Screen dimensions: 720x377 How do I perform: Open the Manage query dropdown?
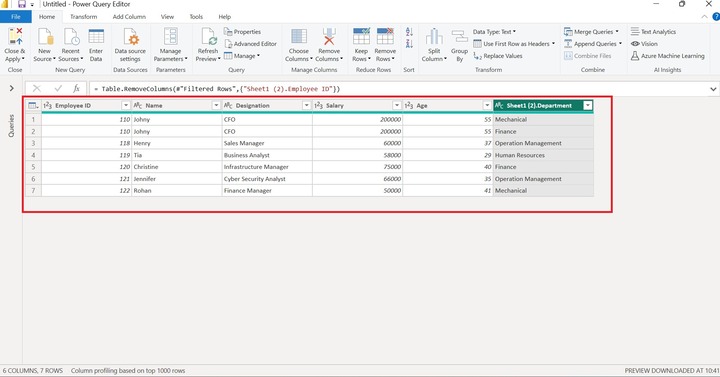[242, 56]
